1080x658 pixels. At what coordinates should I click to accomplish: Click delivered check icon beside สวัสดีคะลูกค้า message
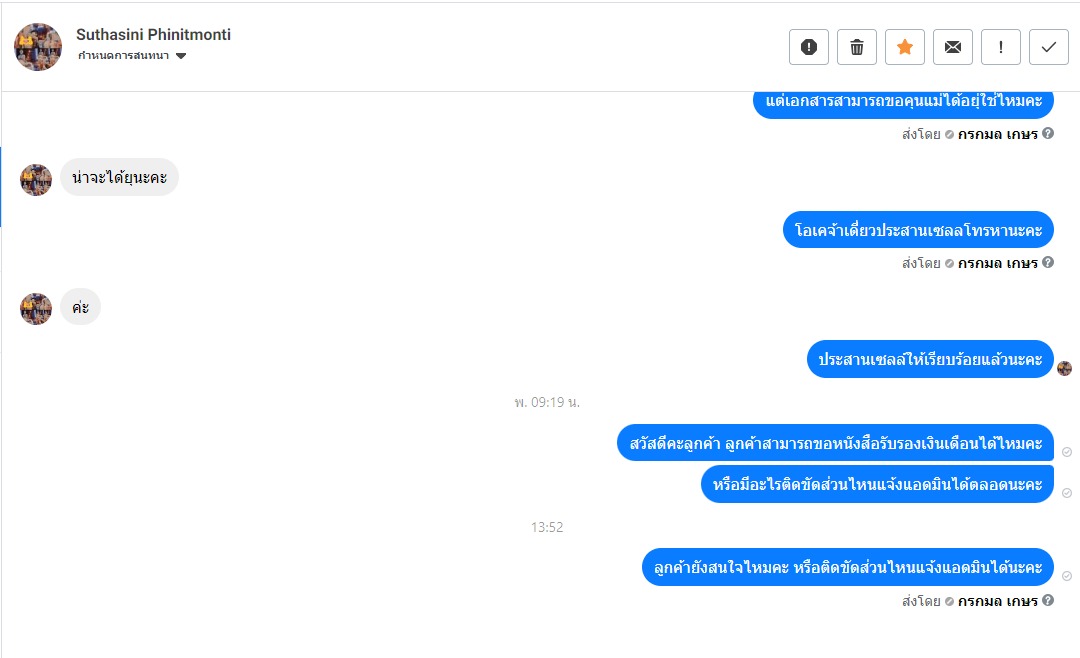point(1066,452)
